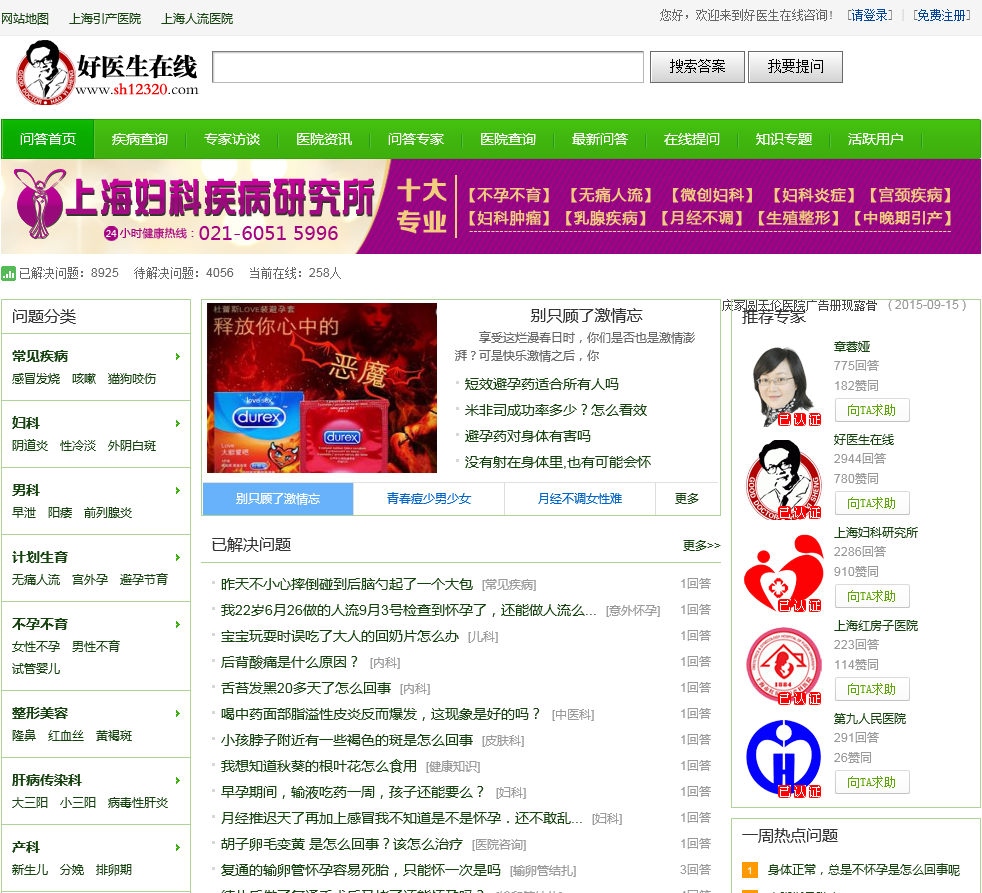Select 青春痘少男少女 slide tab
This screenshot has height=893, width=982.
[429, 498]
